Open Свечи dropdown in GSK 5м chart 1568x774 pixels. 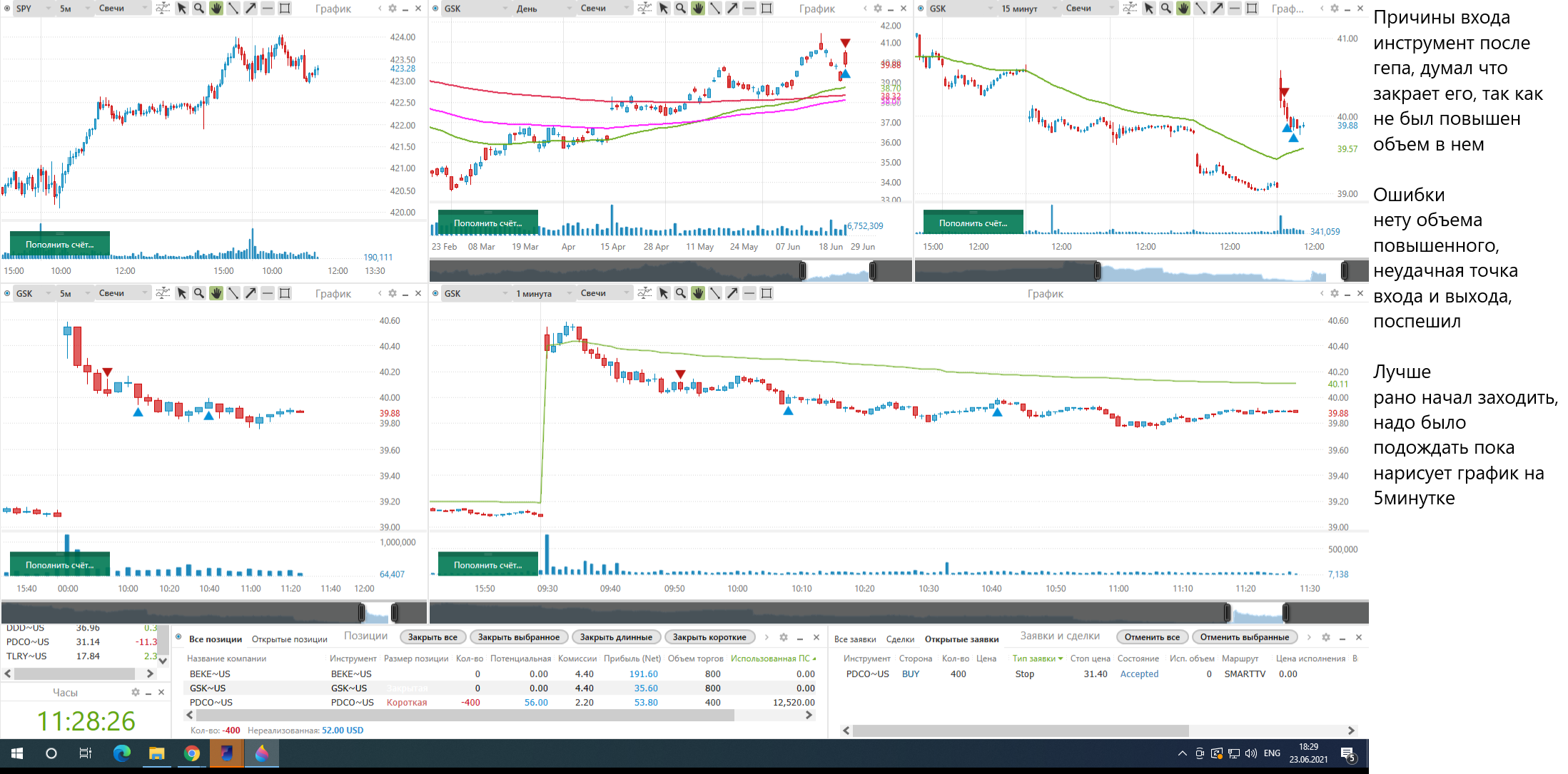(123, 293)
